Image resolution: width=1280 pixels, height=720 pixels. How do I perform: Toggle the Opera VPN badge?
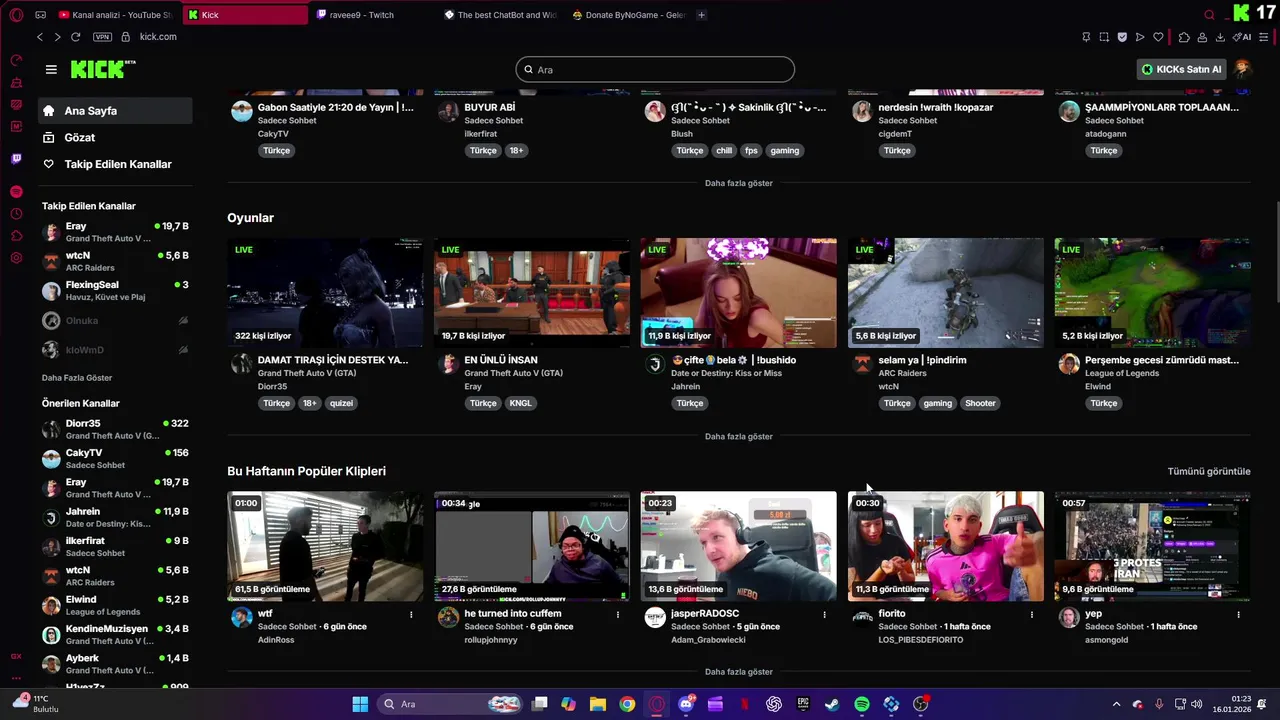pyautogui.click(x=102, y=37)
